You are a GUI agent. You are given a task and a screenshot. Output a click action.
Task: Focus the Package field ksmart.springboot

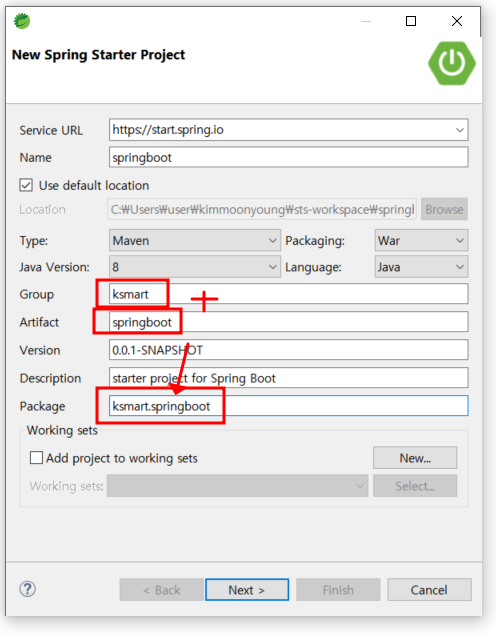(288, 406)
